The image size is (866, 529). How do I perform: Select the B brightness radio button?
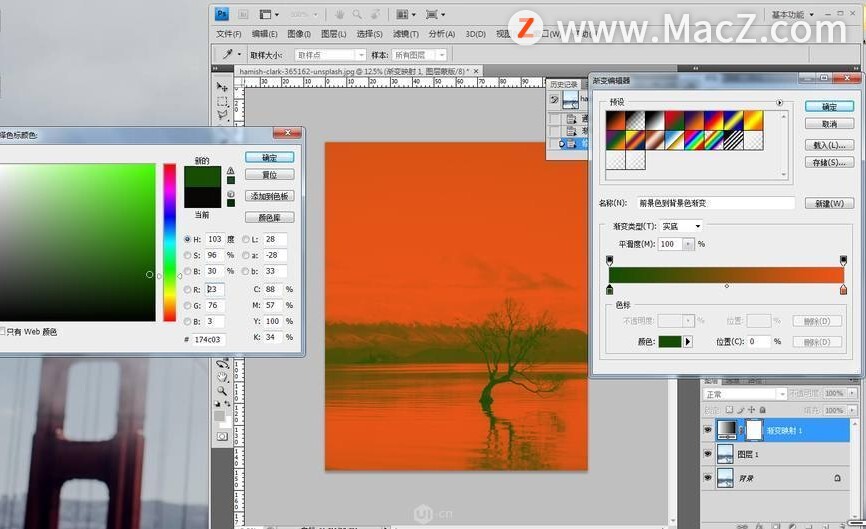187,271
